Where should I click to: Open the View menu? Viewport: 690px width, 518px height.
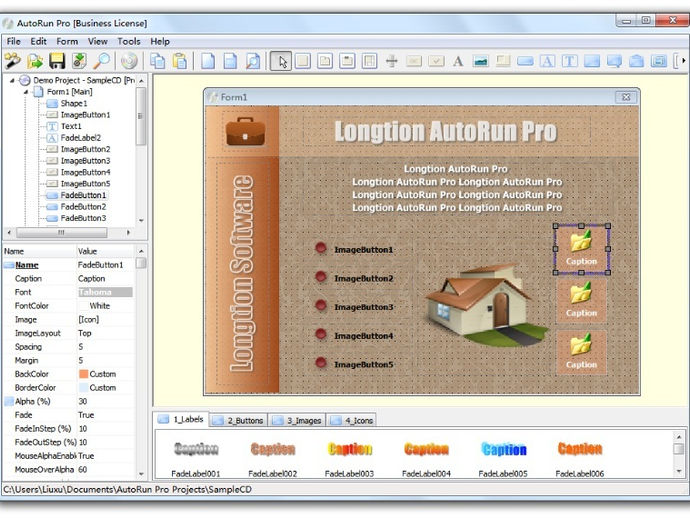click(x=98, y=41)
